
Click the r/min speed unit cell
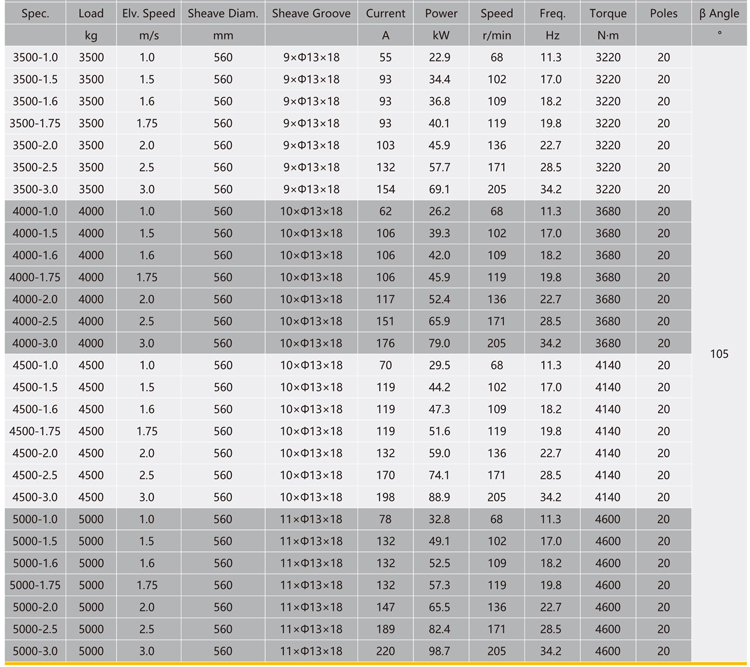tap(496, 36)
